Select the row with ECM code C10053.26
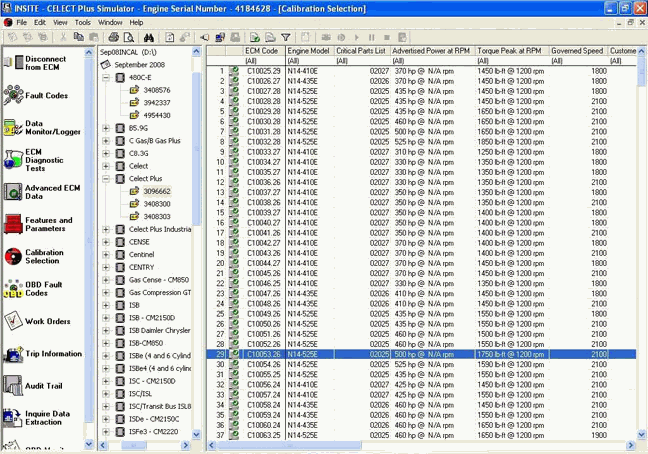 421,354
